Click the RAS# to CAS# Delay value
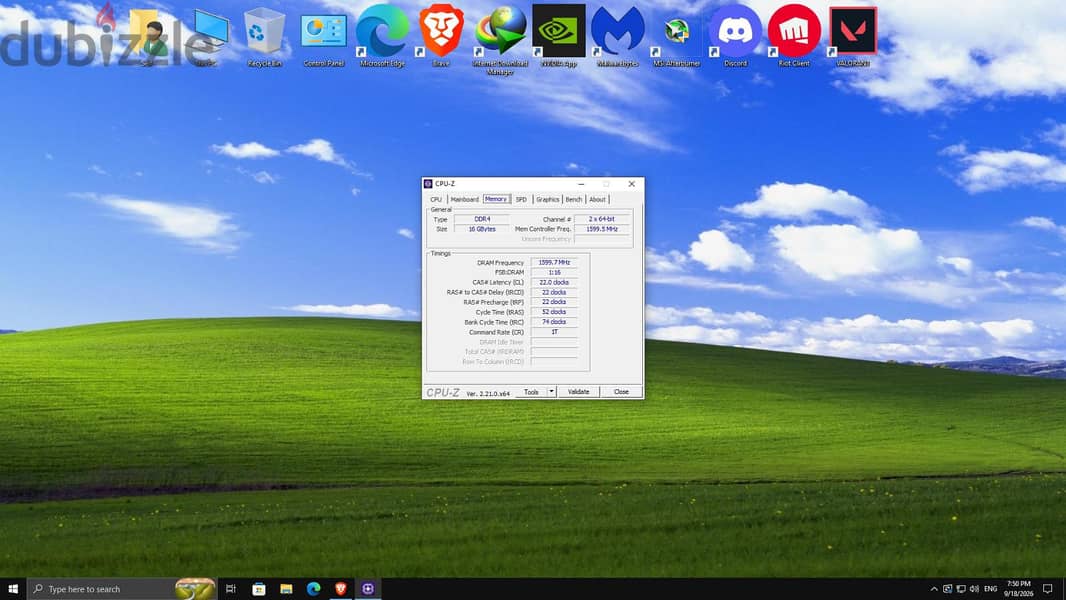This screenshot has height=600, width=1066. pos(554,292)
